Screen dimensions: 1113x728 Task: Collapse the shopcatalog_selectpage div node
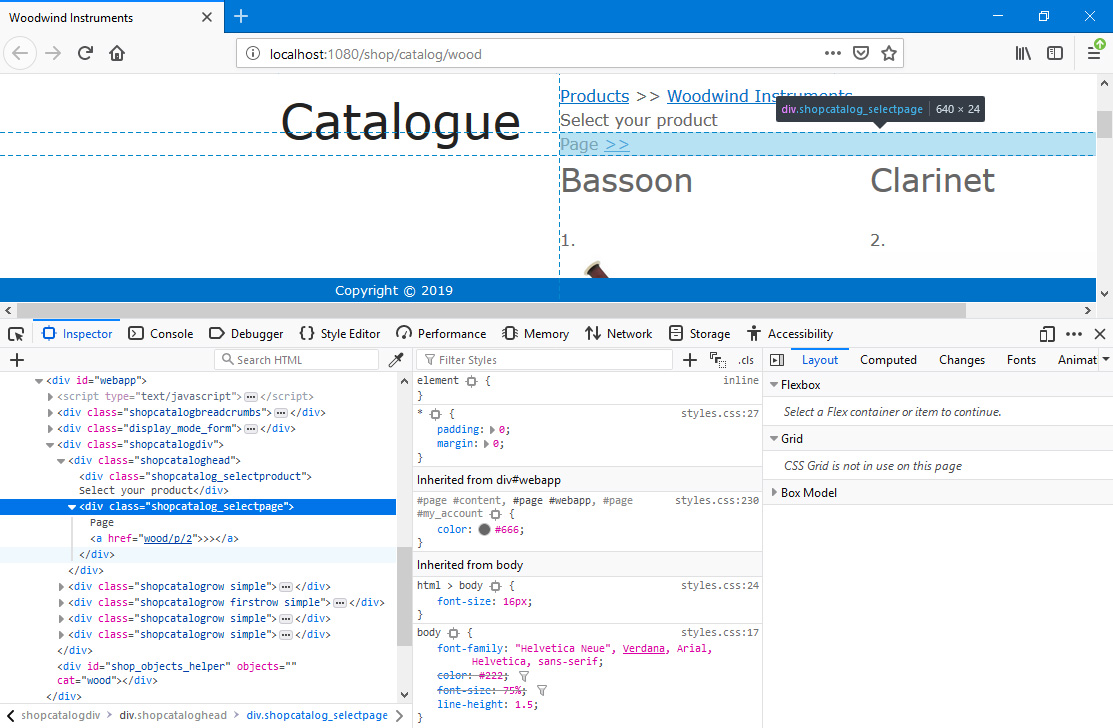[72, 507]
